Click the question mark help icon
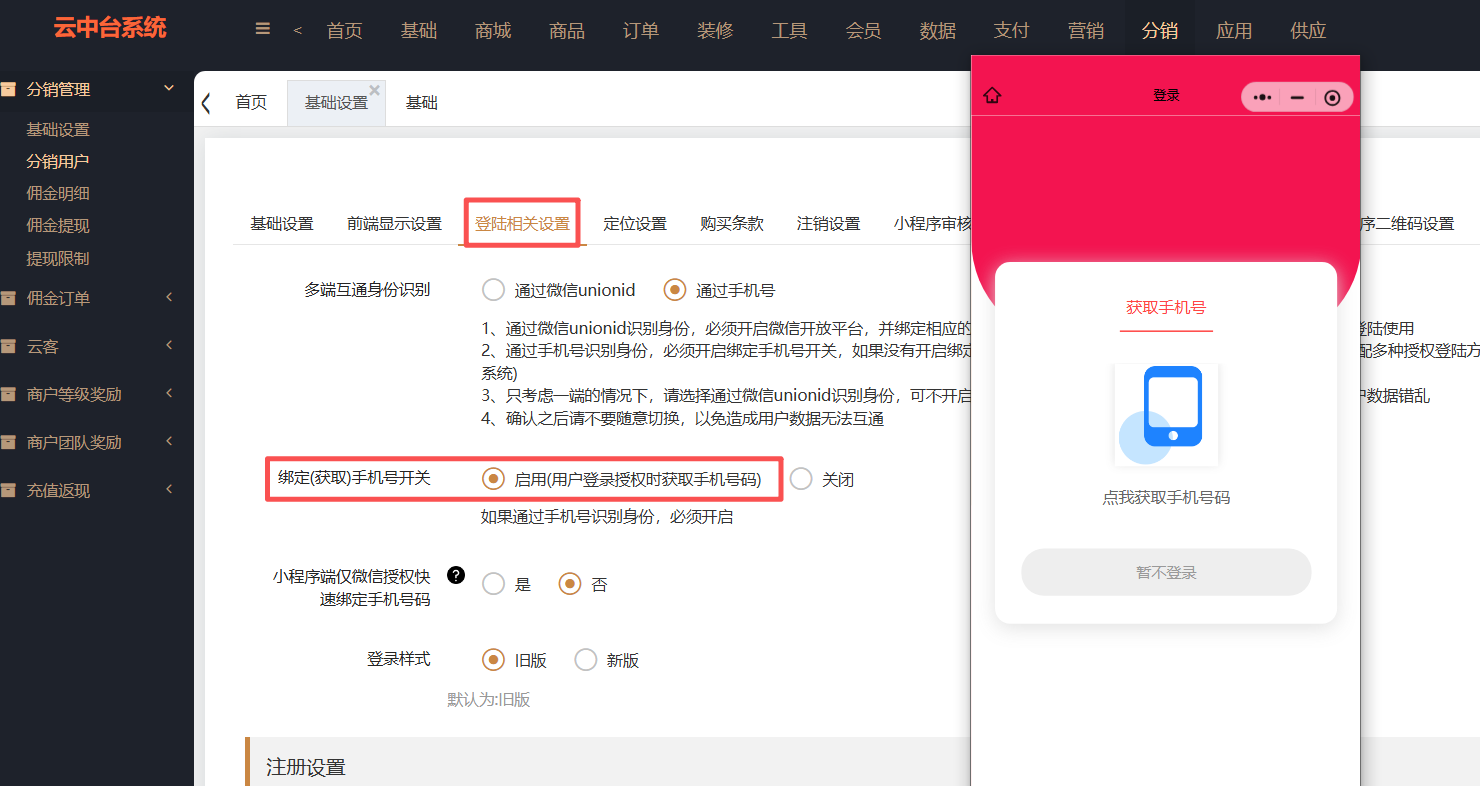Image resolution: width=1480 pixels, height=786 pixels. pos(456,575)
